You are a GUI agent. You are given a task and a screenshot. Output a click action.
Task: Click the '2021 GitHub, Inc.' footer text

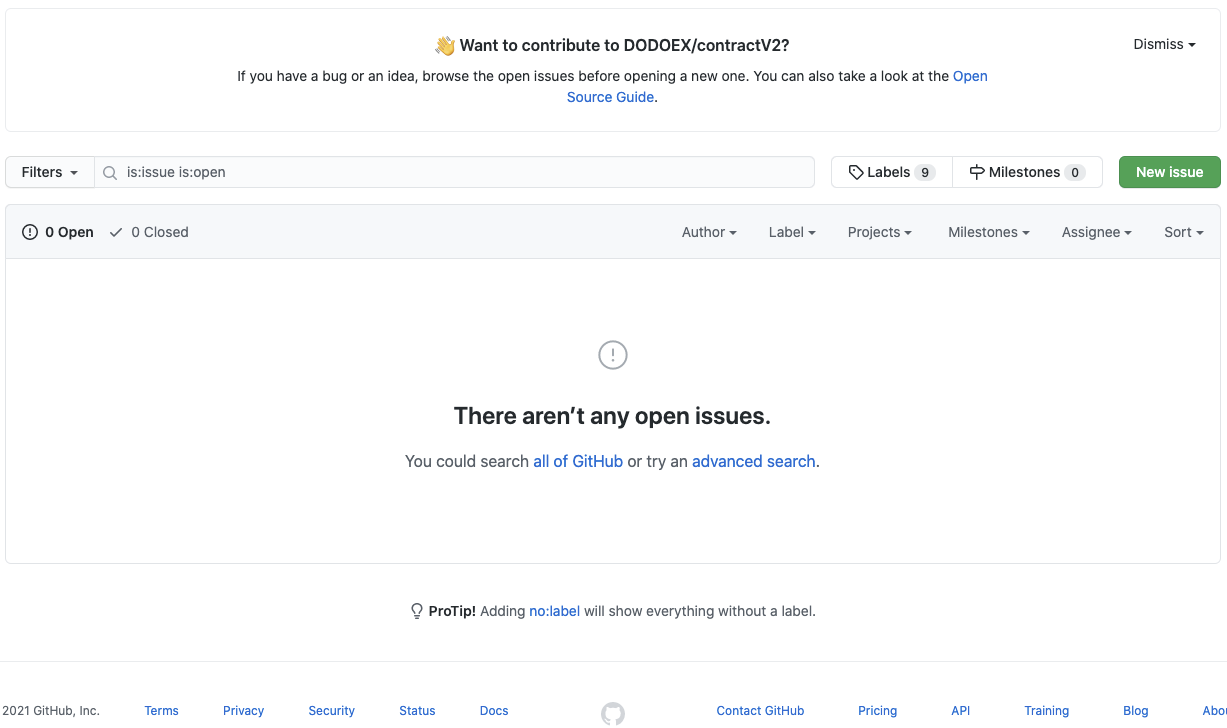(50, 711)
